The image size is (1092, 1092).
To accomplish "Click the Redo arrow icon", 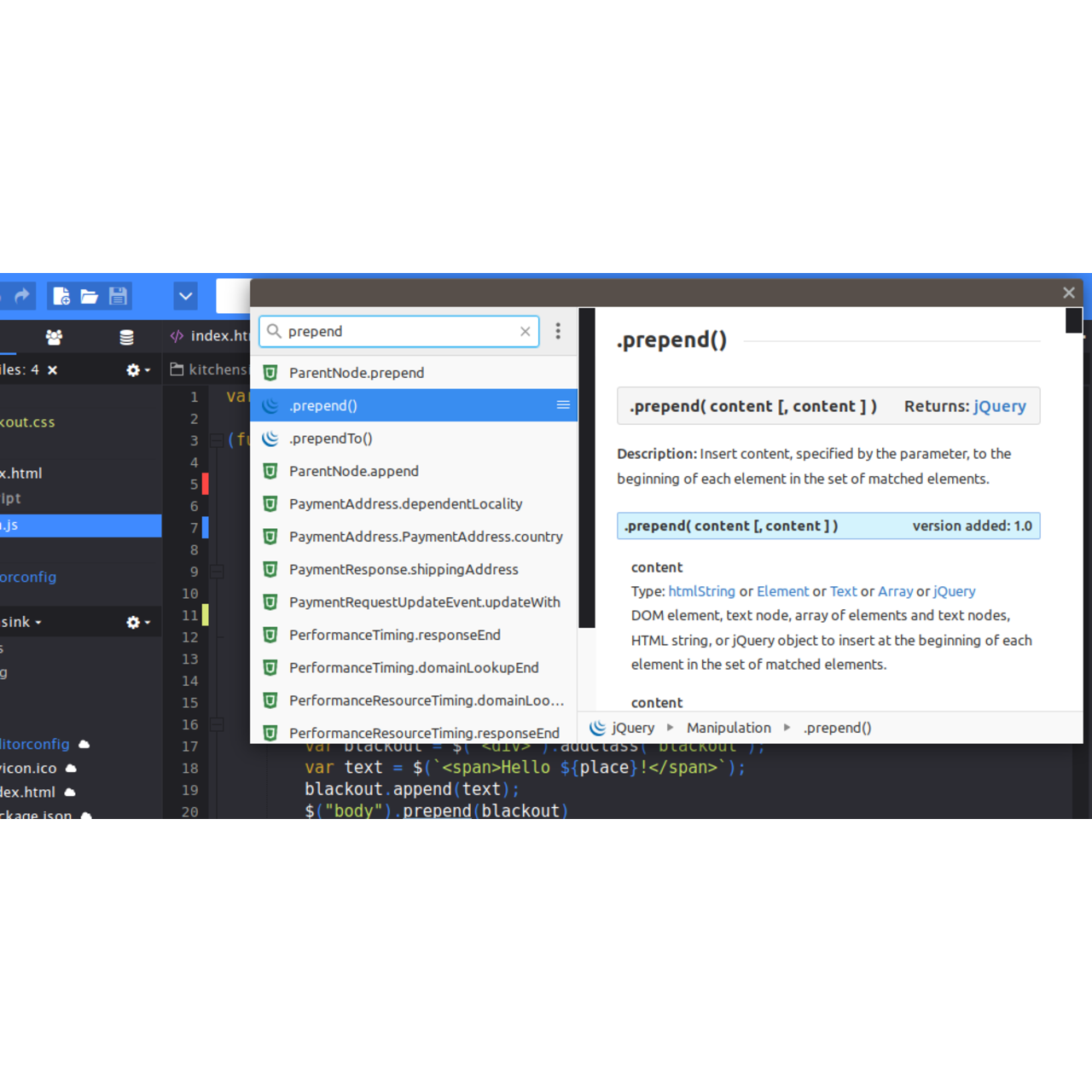I will [22, 296].
